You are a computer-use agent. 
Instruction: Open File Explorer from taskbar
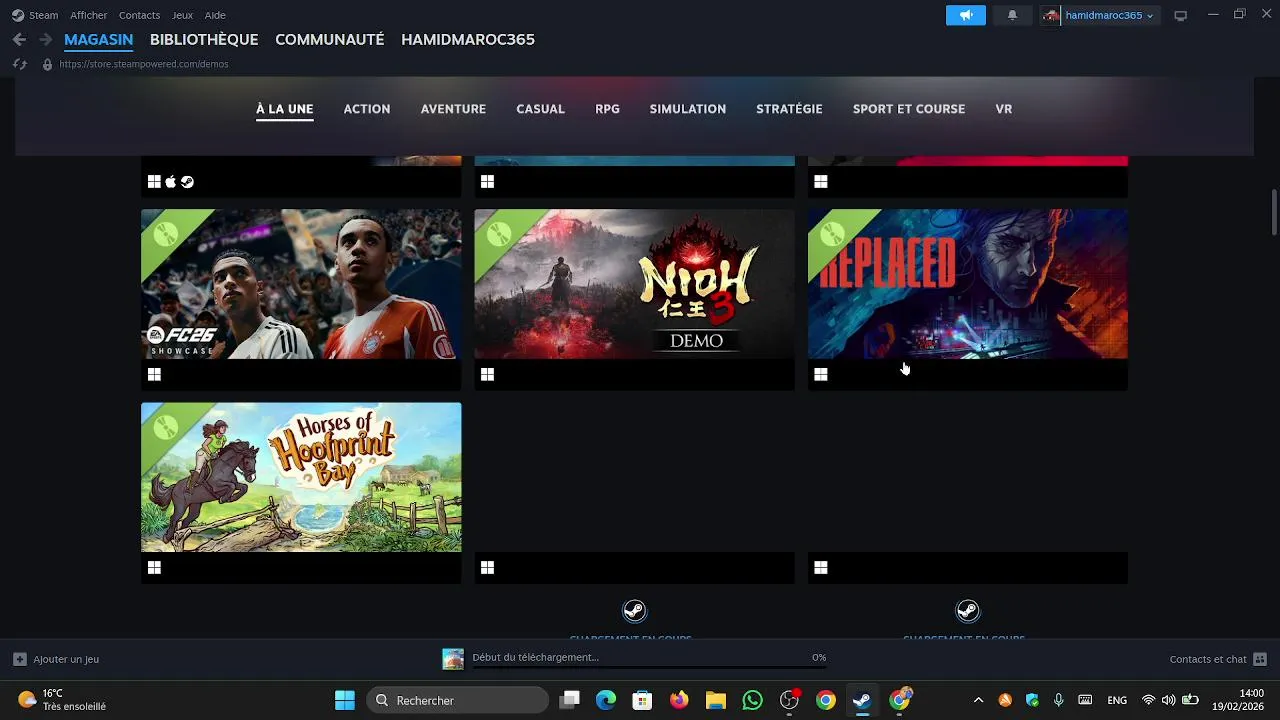click(x=715, y=700)
